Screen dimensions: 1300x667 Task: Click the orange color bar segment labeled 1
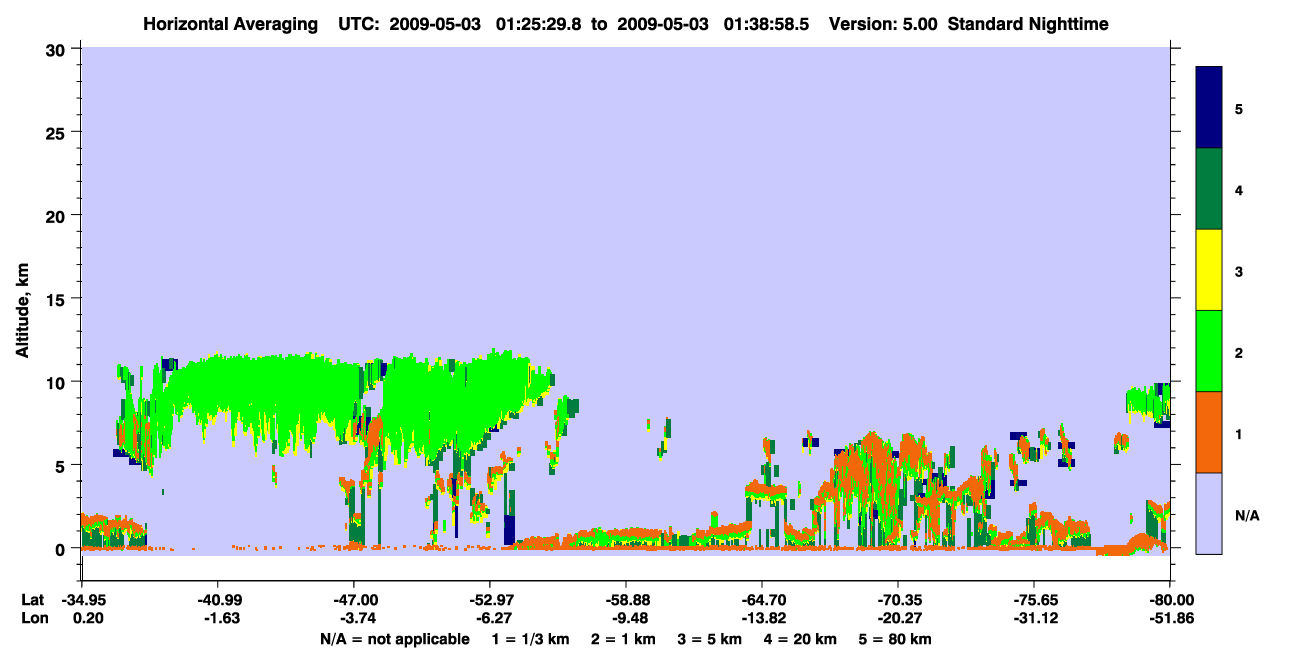[x=1209, y=432]
